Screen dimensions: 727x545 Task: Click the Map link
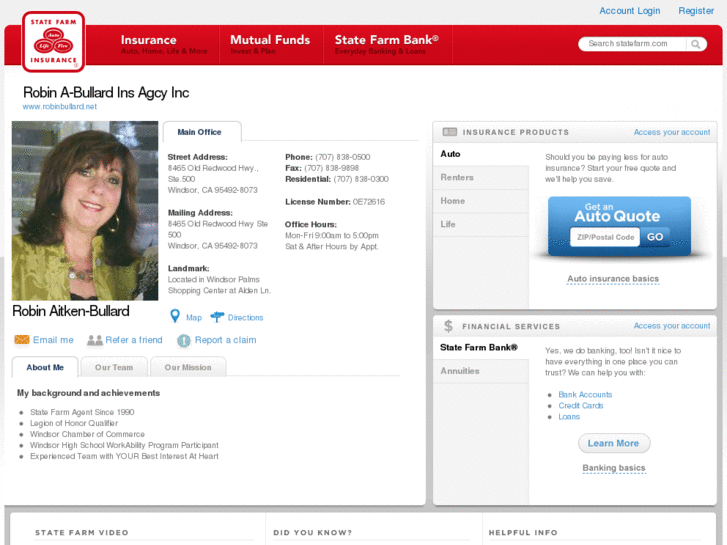(194, 318)
